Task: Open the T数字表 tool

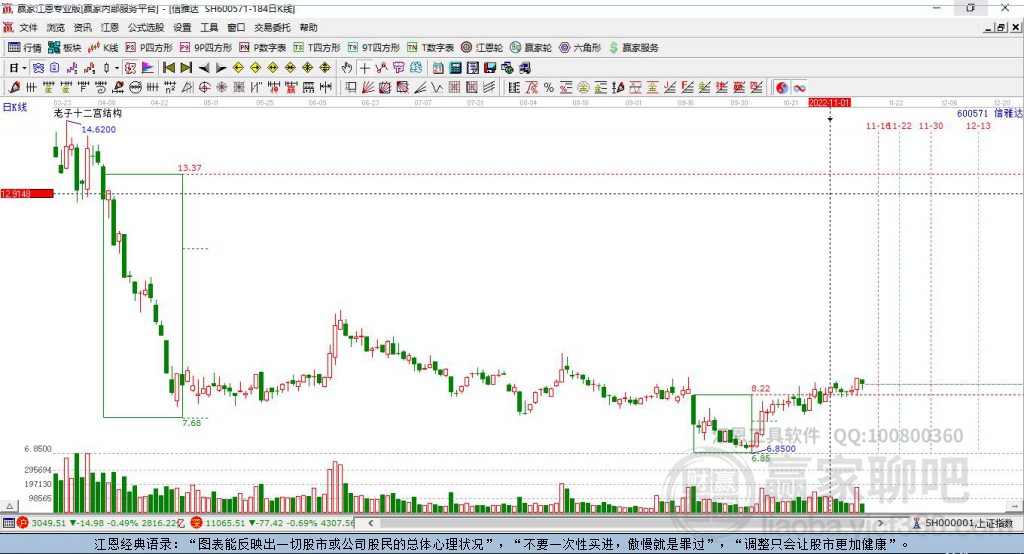Action: click(430, 48)
